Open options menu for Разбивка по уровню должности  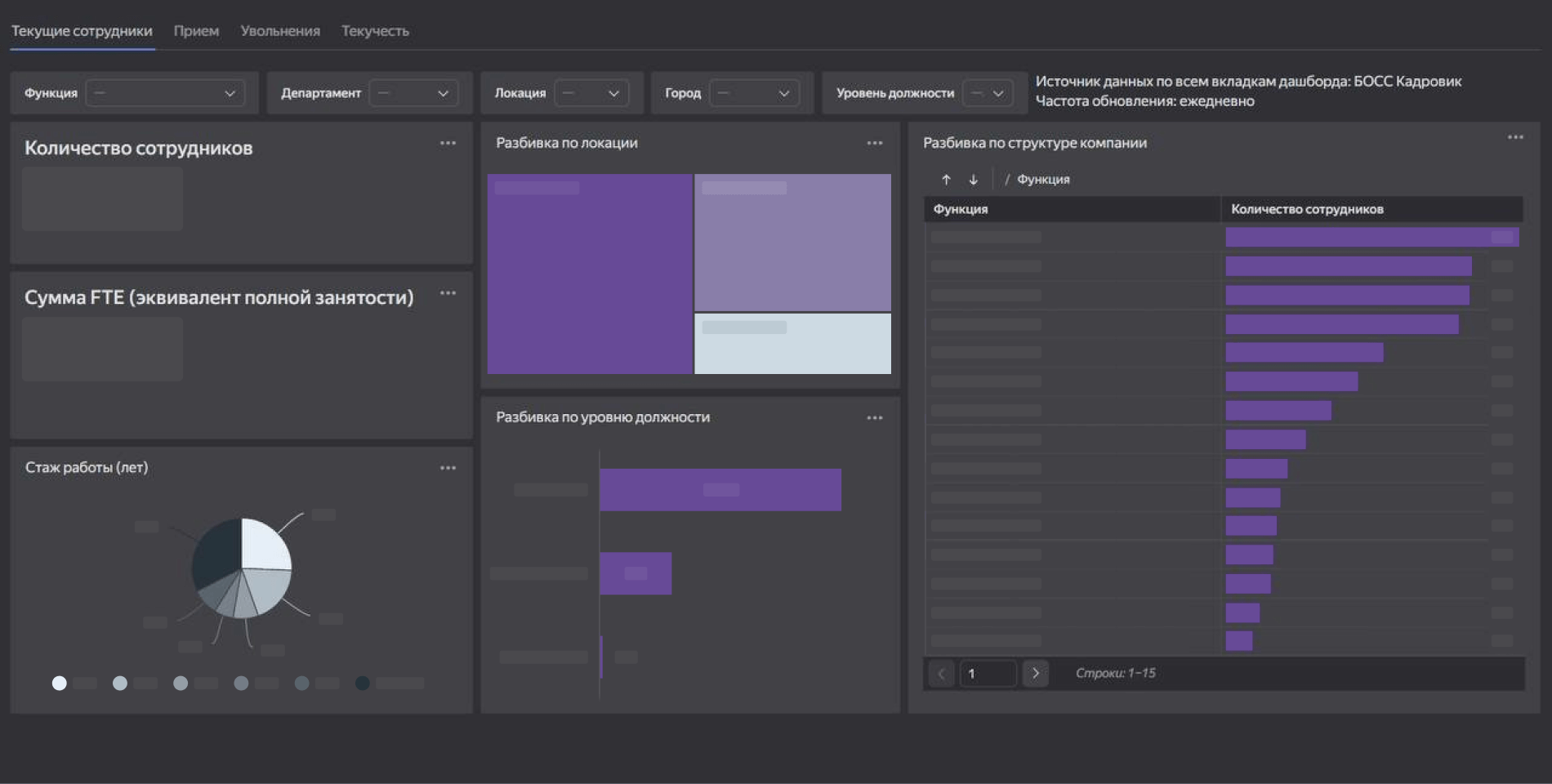pyautogui.click(x=874, y=417)
